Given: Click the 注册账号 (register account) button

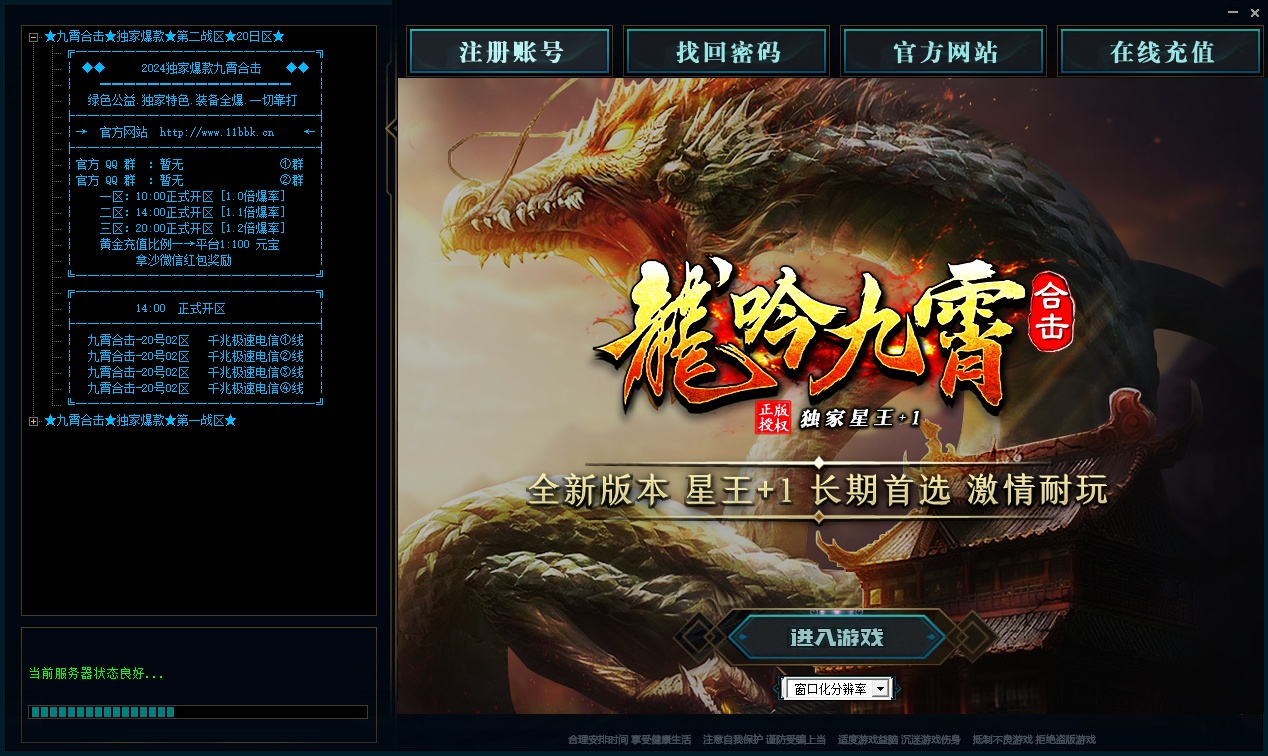Looking at the screenshot, I should click(x=509, y=51).
